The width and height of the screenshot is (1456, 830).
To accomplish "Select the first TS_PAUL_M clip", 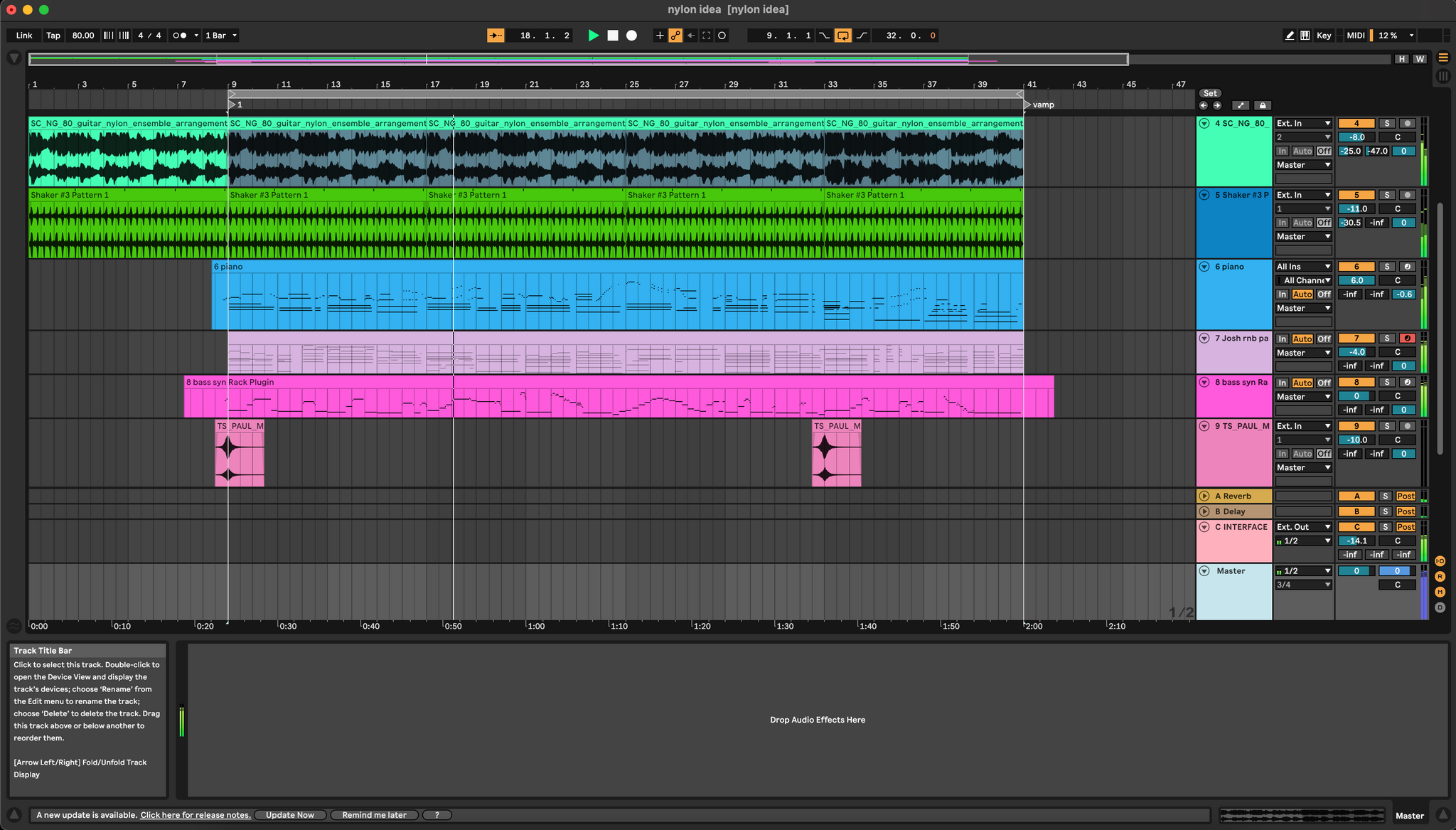I will (240, 453).
